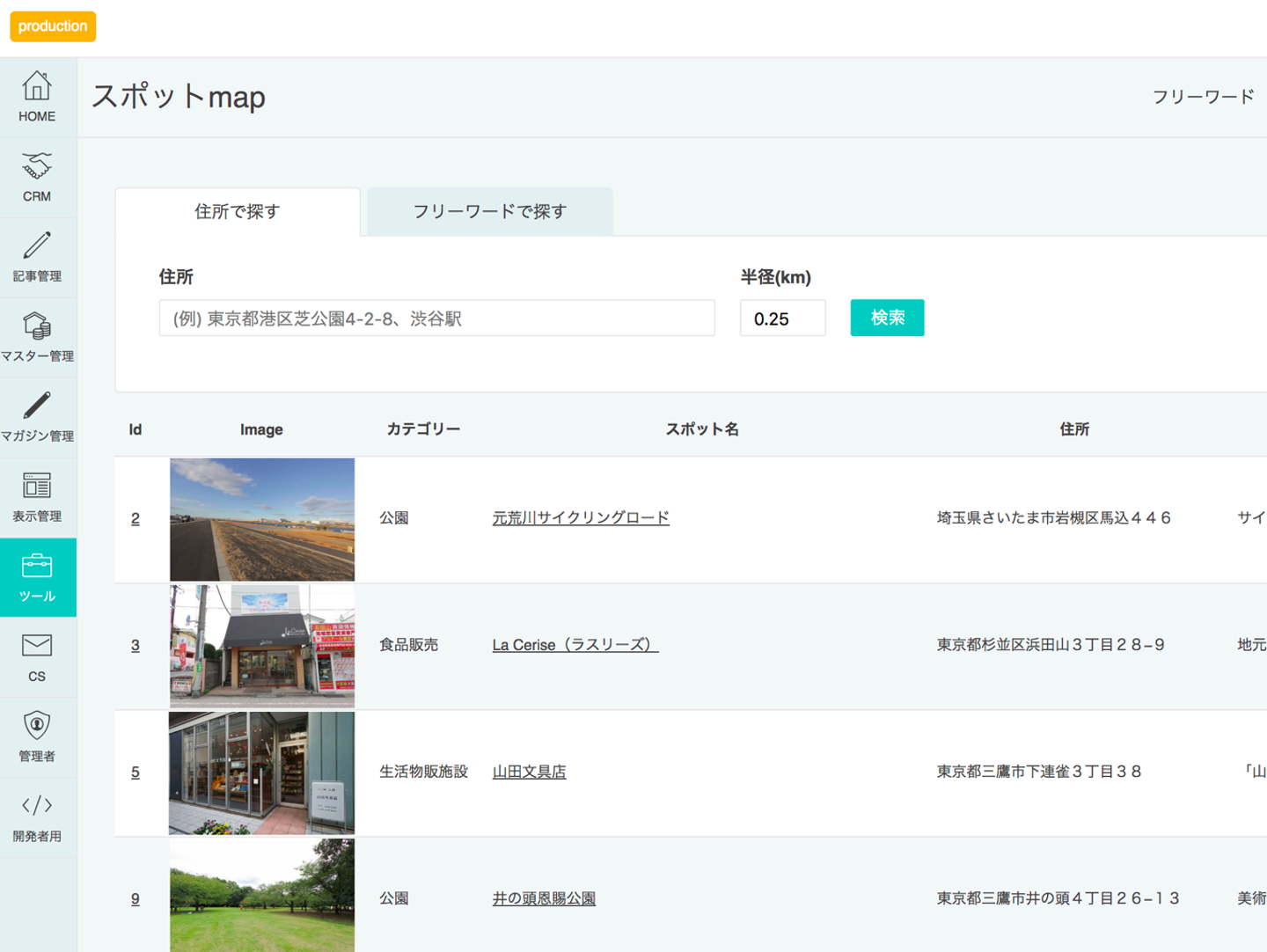Click the 山田文具店 storefront thumbnail
Image resolution: width=1267 pixels, height=952 pixels.
(262, 773)
